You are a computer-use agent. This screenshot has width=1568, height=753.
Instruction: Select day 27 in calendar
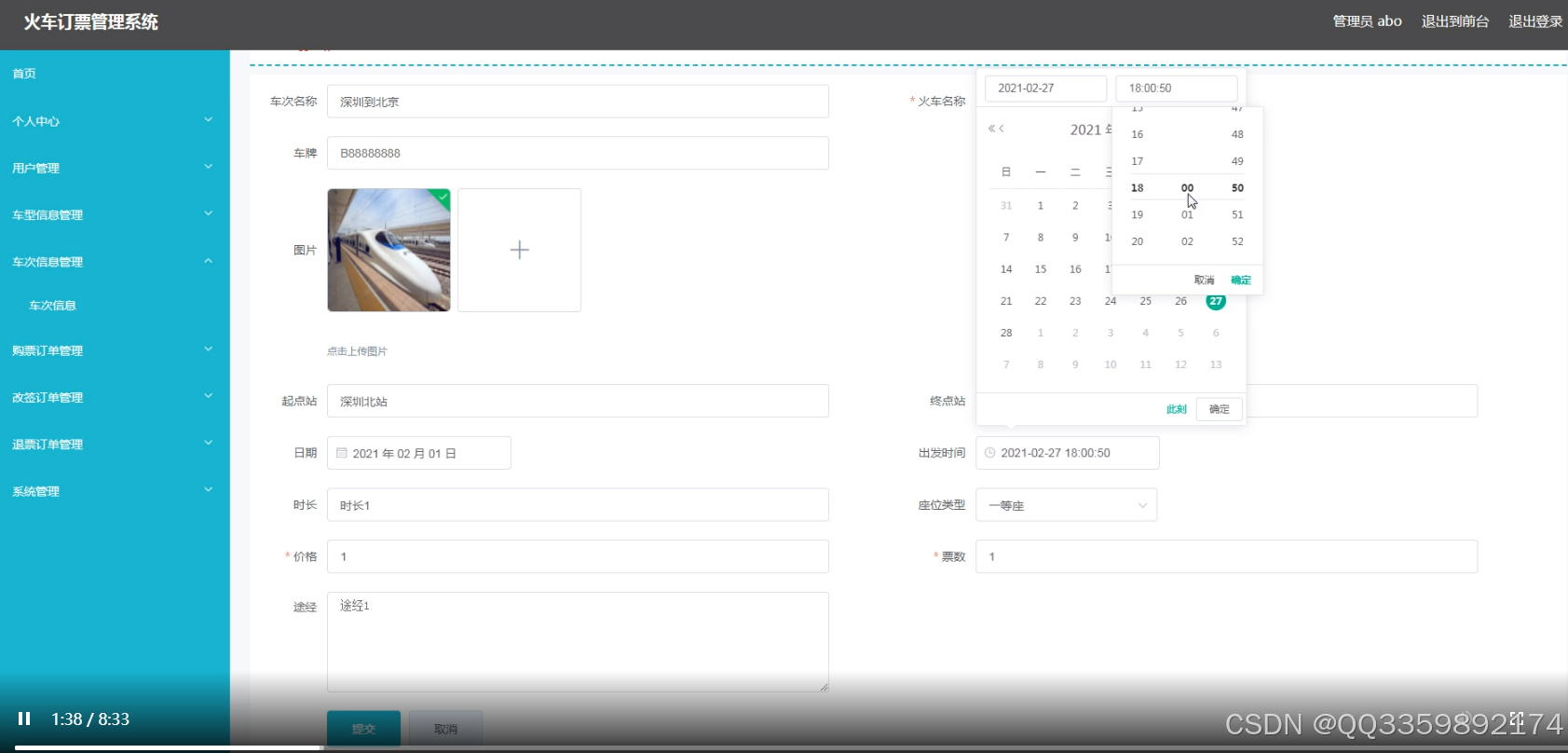1216,301
